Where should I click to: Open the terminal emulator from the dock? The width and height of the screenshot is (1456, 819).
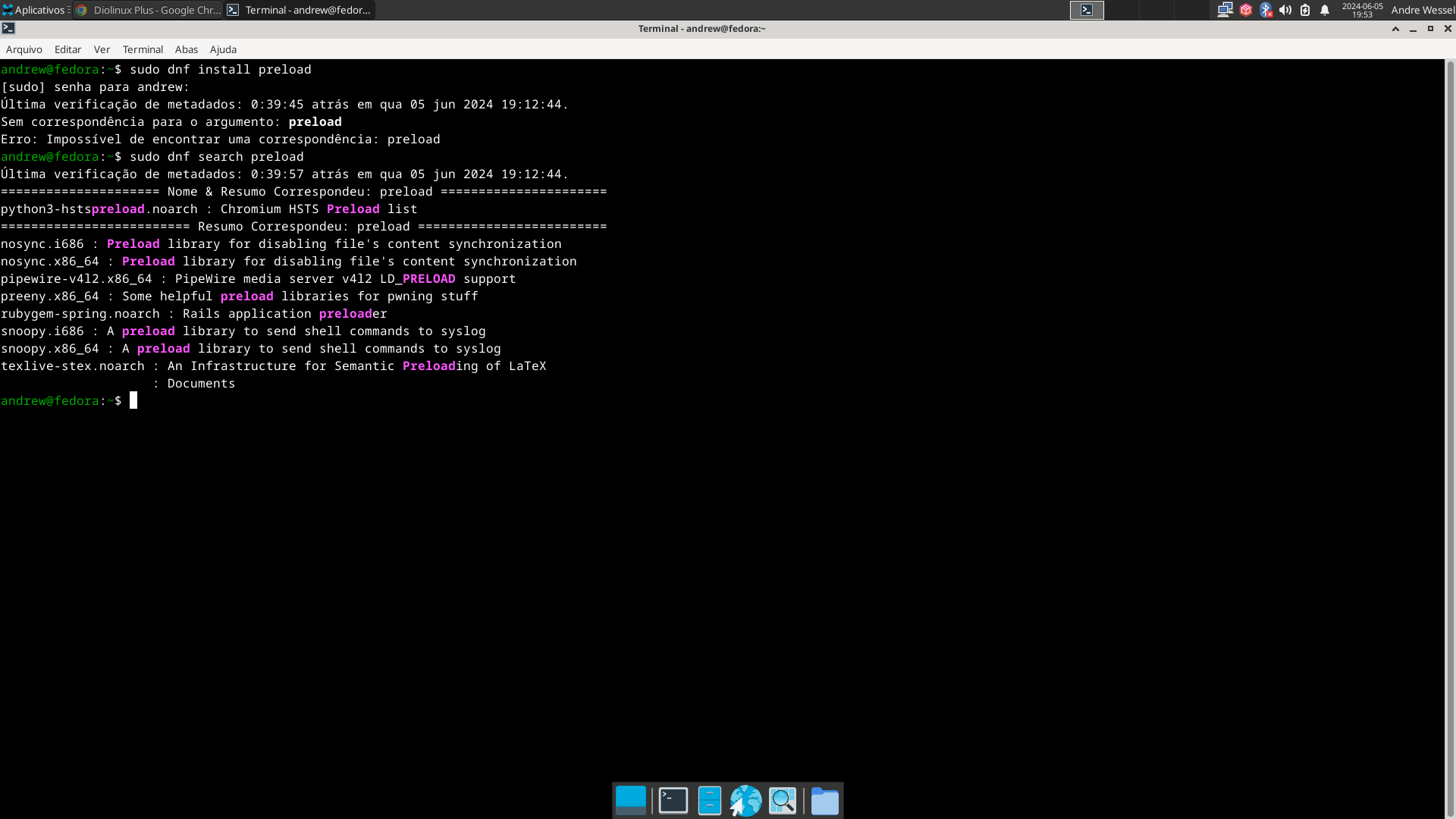[673, 801]
